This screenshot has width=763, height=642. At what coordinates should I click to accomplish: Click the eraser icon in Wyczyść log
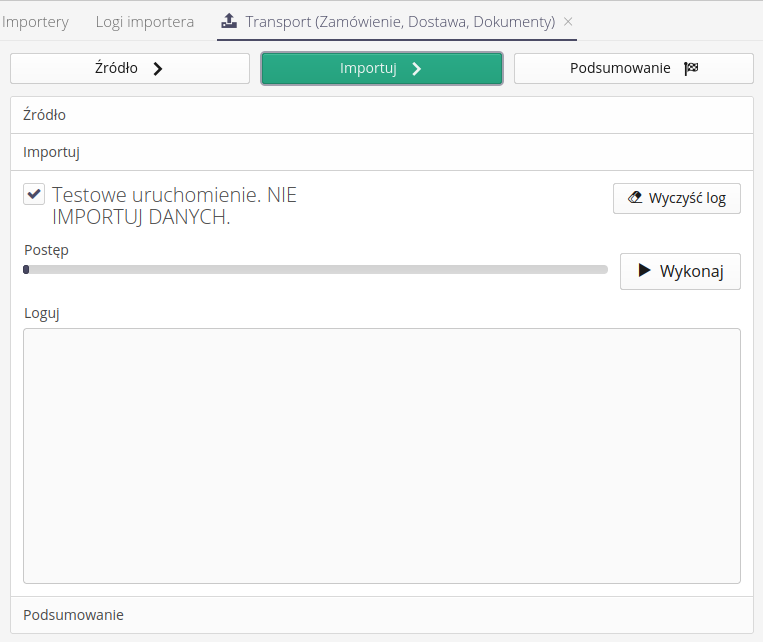coord(634,198)
